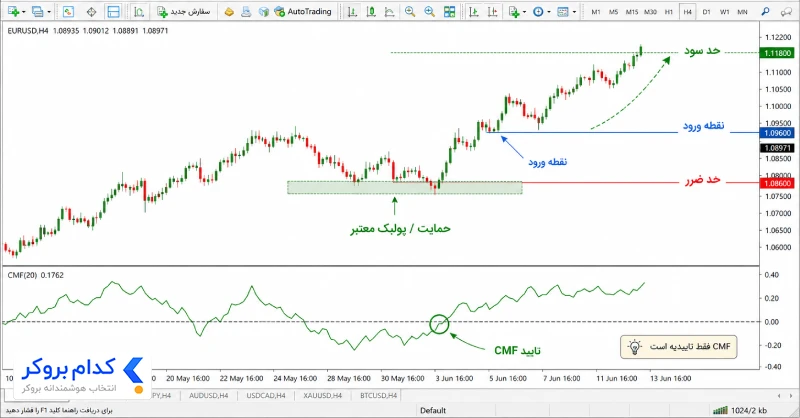Viewport: 800px width, 418px height.
Task: Enable Auto Scroll chart icon
Action: [x=474, y=11]
